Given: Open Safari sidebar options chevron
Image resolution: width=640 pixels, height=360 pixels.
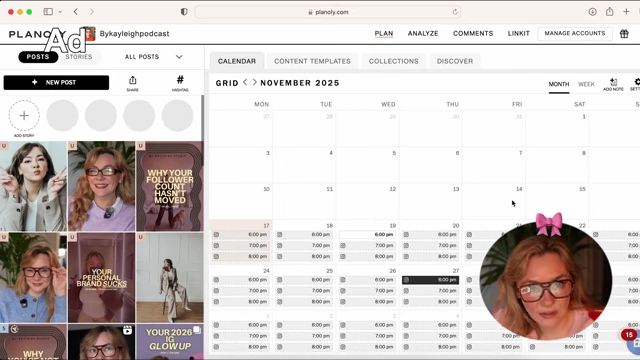Looking at the screenshot, I should (x=60, y=12).
